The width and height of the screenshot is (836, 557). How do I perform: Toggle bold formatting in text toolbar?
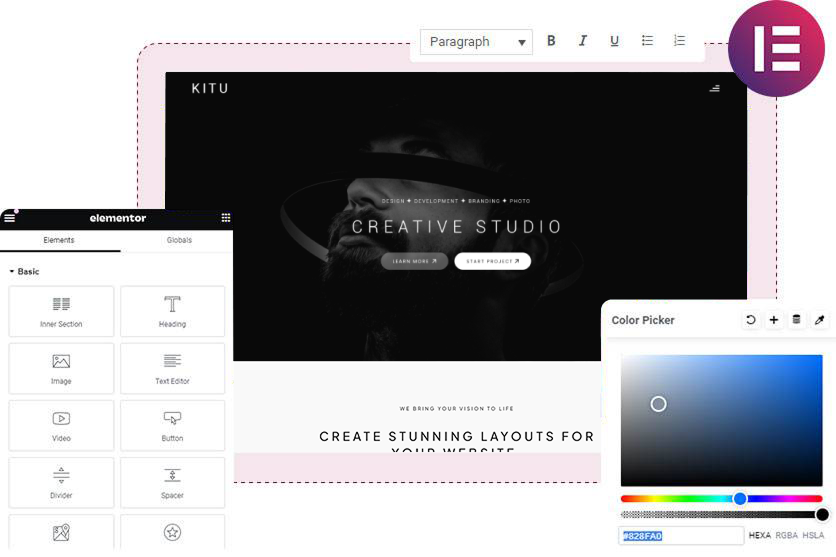[x=551, y=41]
